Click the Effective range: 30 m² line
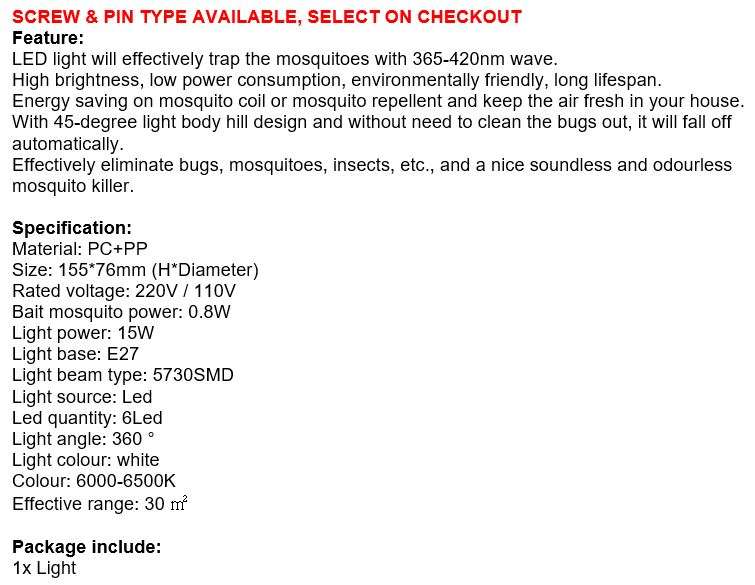Screen dimensions: 755x585 pyautogui.click(x=100, y=503)
